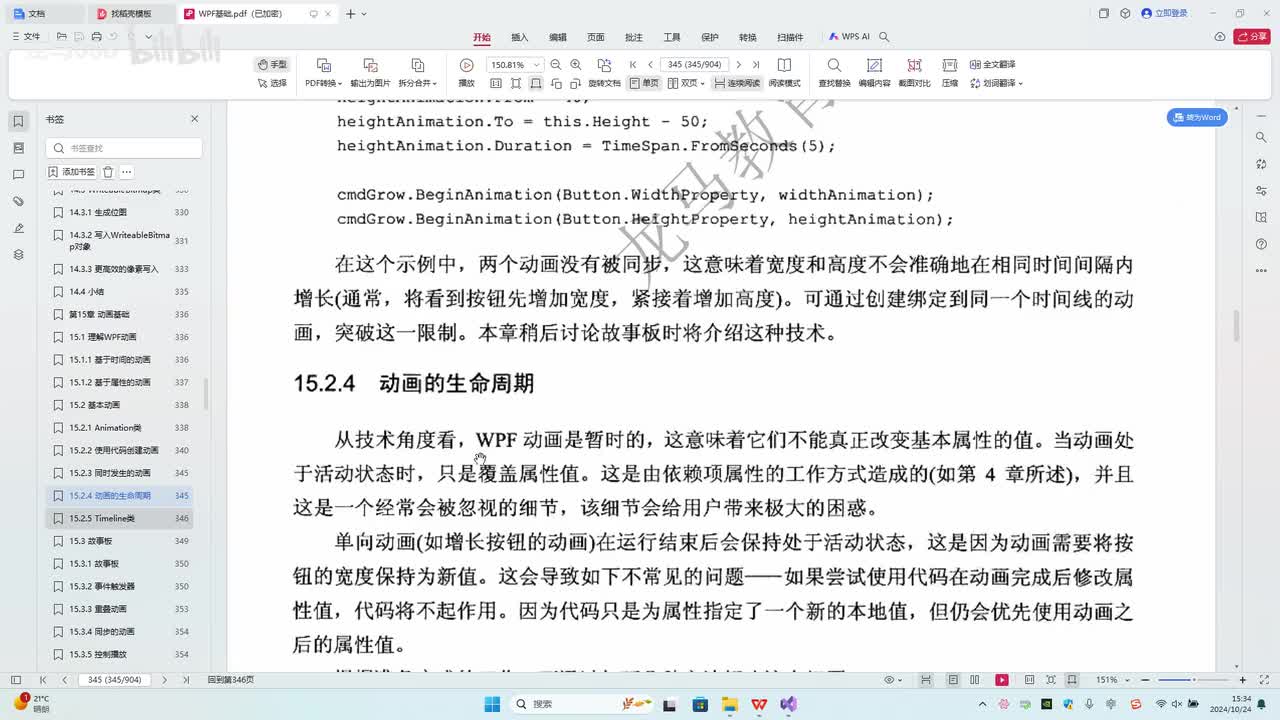Open the 双页 double page dropdown
Viewport: 1280px width, 720px height.
click(x=687, y=83)
